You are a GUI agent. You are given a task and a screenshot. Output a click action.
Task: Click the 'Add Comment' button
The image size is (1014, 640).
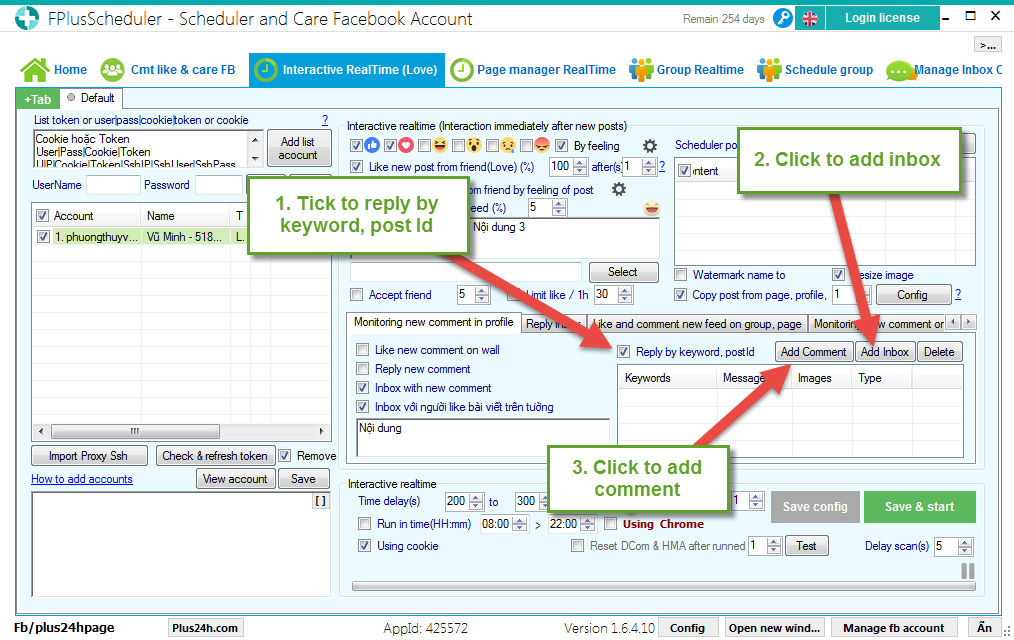pos(813,352)
